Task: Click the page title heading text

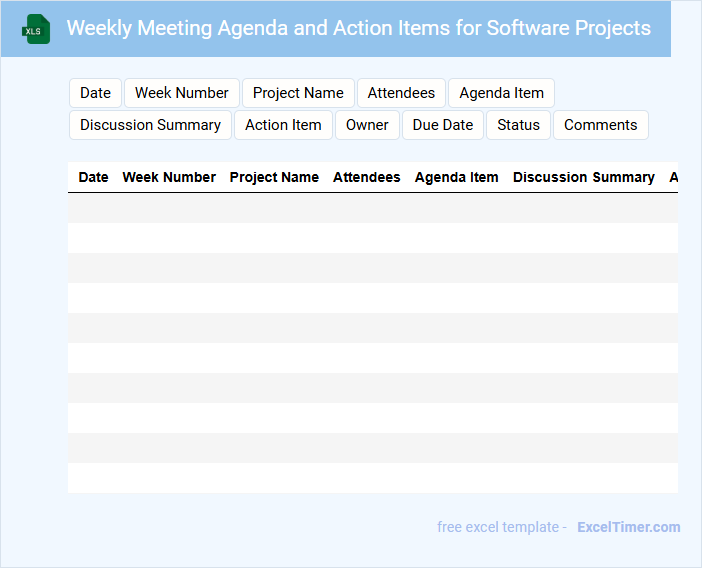Action: (x=358, y=28)
